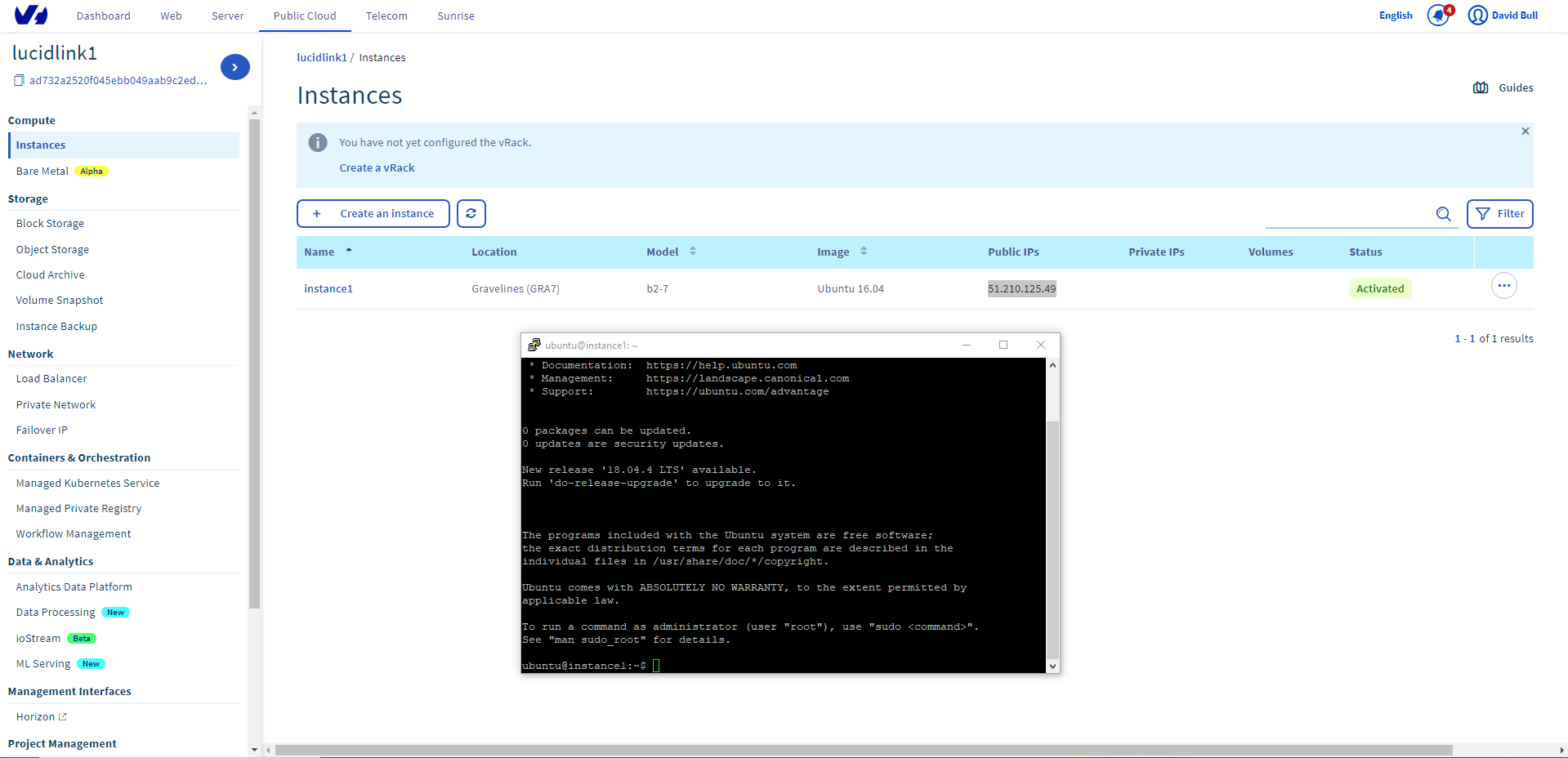This screenshot has width=1568, height=758.
Task: Click the page horizontal scrollbar
Action: tap(864, 750)
